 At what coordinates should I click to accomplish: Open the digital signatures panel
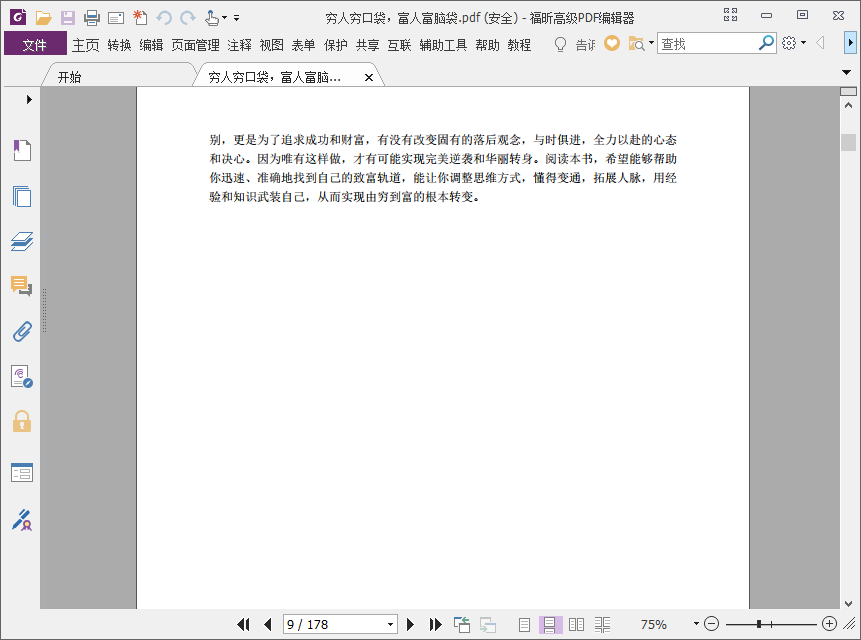[x=22, y=377]
